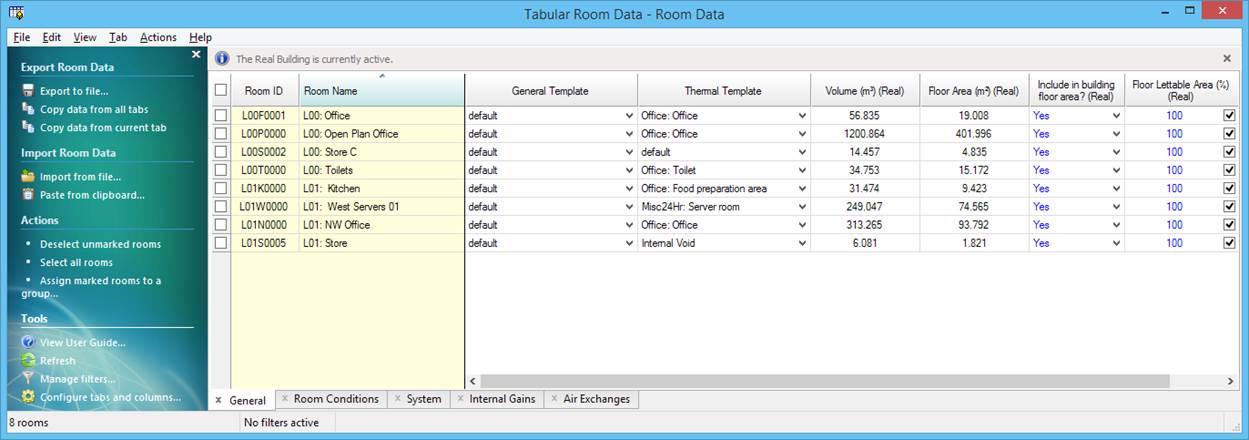Open the Actions menu
This screenshot has width=1249, height=440.
(158, 37)
